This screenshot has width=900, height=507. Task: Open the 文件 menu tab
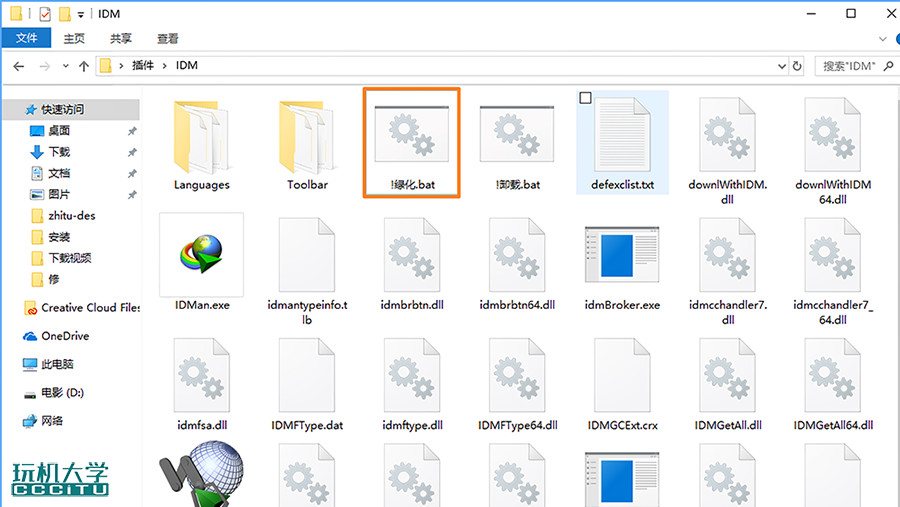(x=26, y=39)
